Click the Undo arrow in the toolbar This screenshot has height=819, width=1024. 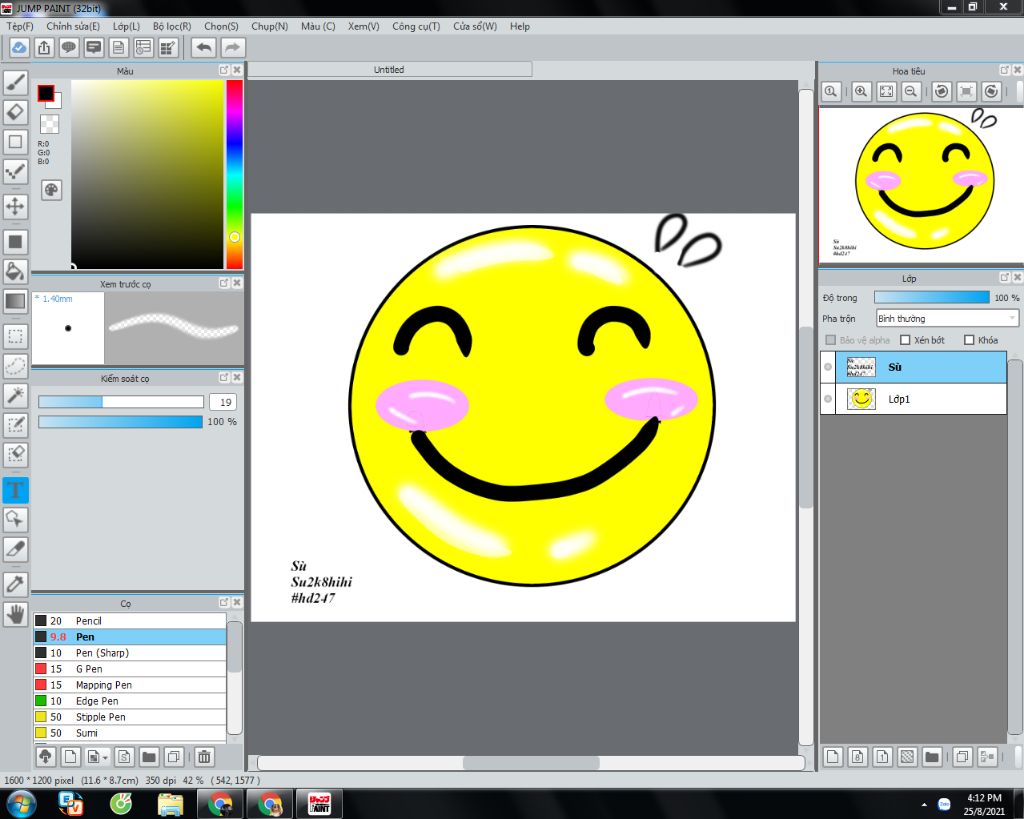[204, 48]
